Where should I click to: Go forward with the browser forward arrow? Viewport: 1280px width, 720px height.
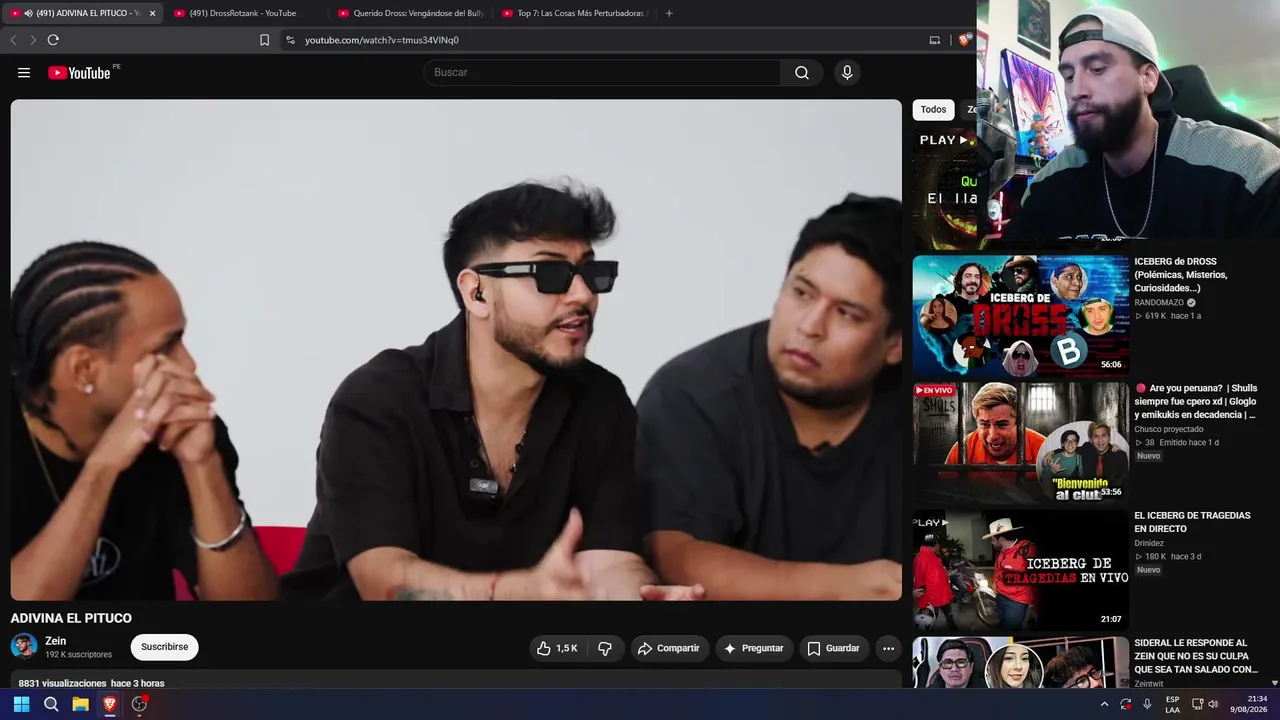[33, 40]
